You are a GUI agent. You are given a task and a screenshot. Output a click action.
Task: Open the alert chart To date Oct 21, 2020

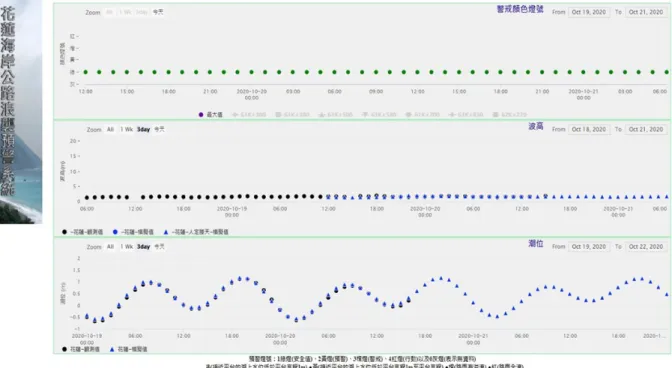646,12
